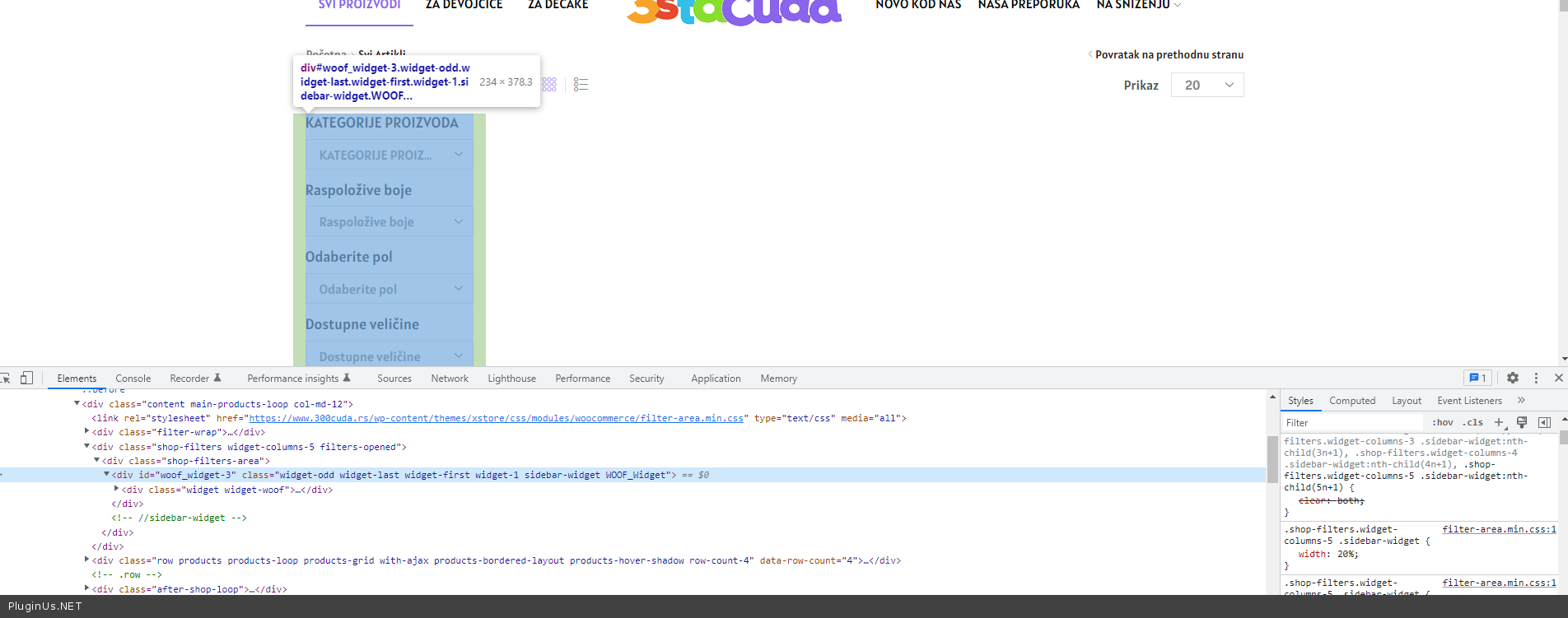Add a new style rule with plus icon
This screenshot has height=618, width=1568.
click(x=1499, y=422)
